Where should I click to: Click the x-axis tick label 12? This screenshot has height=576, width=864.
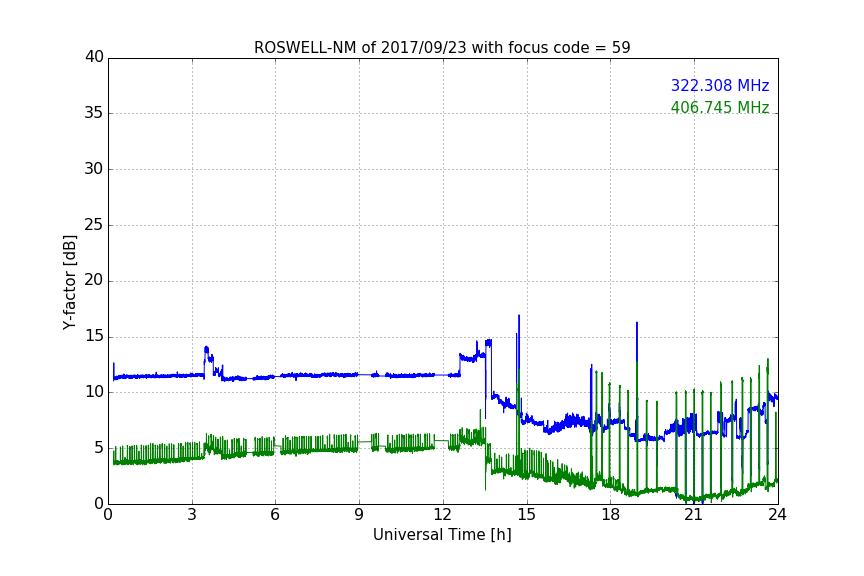point(443,515)
